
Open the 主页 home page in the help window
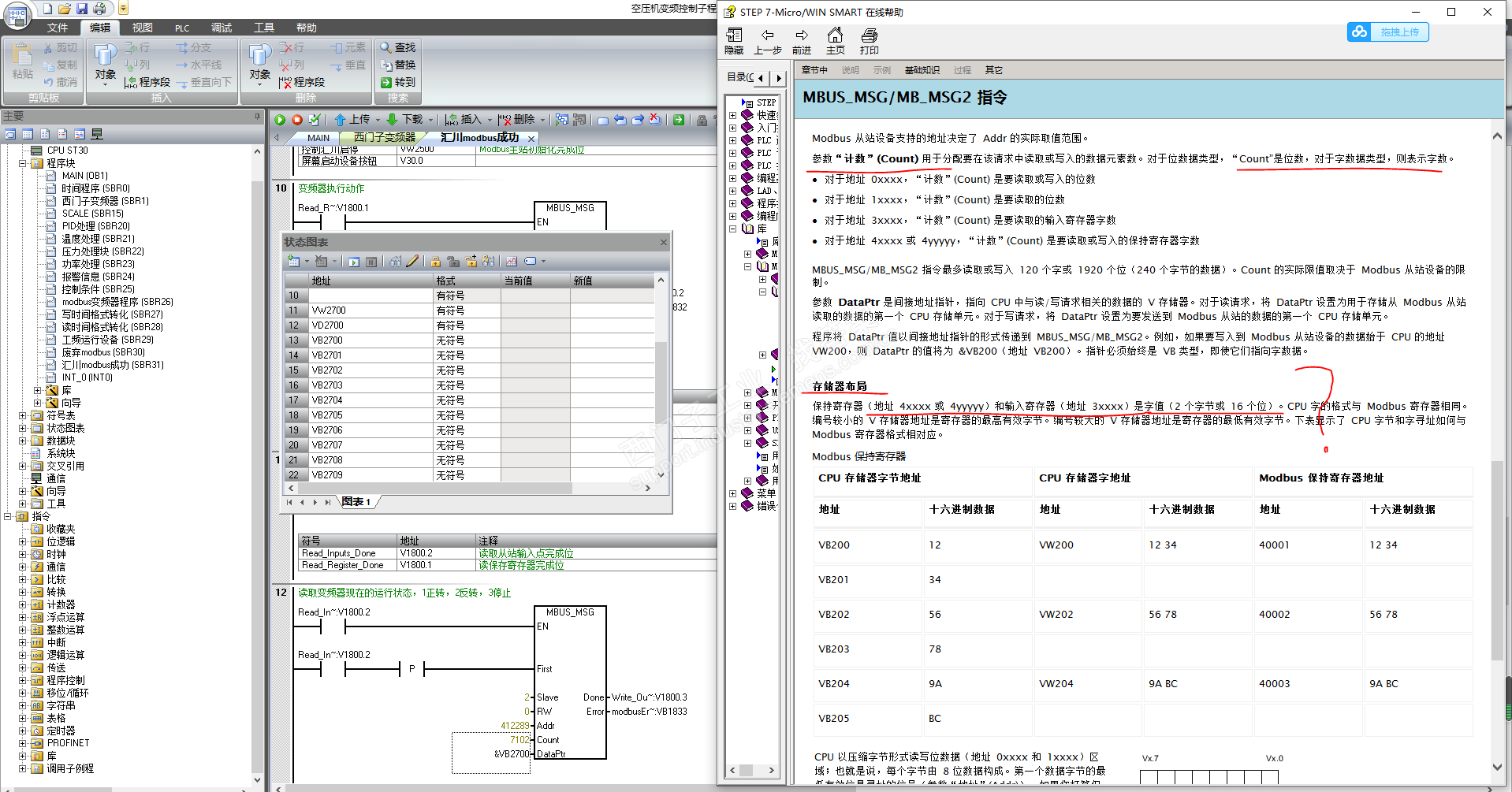click(835, 41)
